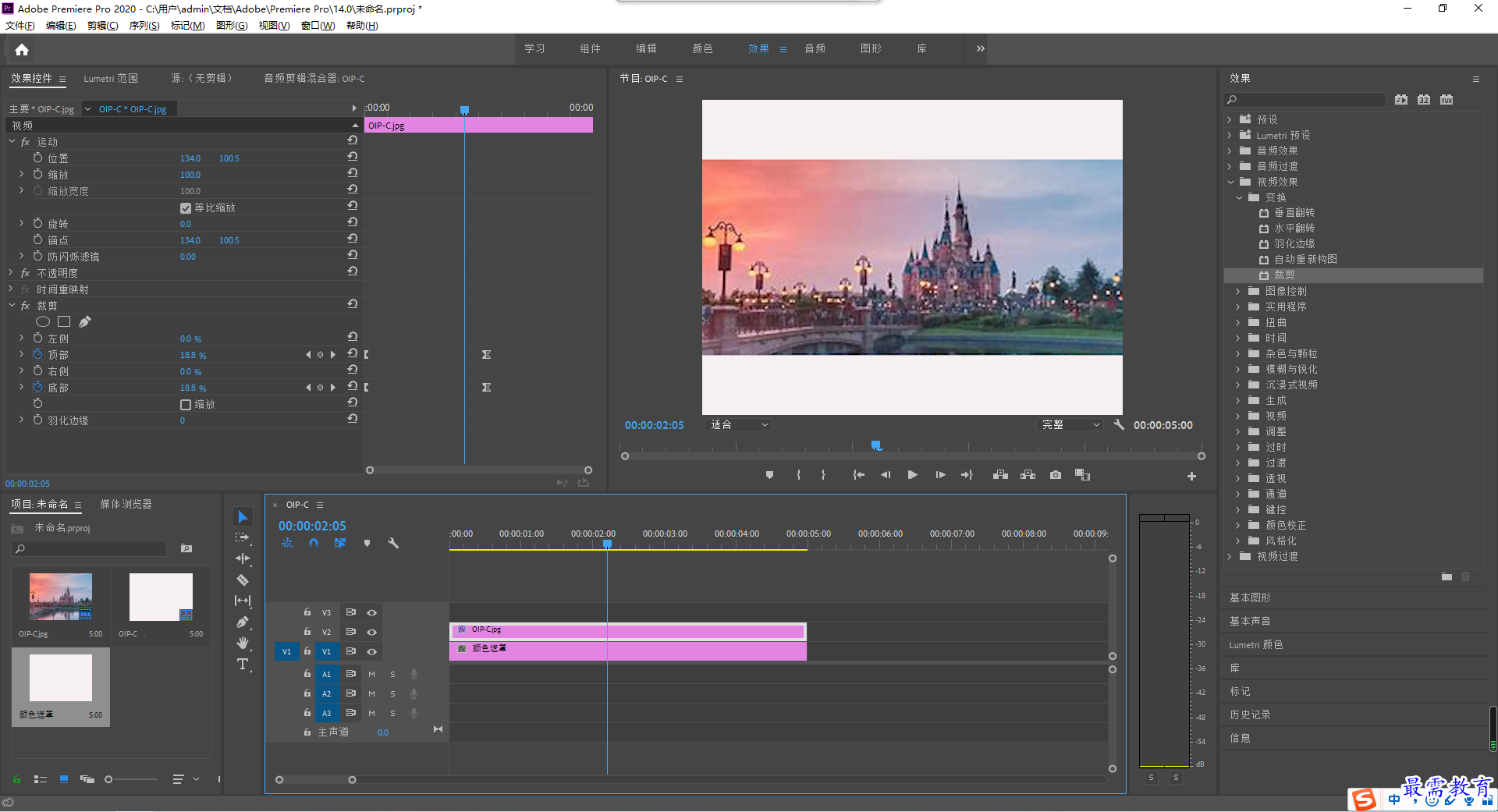Open the Essential Graphics panel
1498x812 pixels.
1250,597
